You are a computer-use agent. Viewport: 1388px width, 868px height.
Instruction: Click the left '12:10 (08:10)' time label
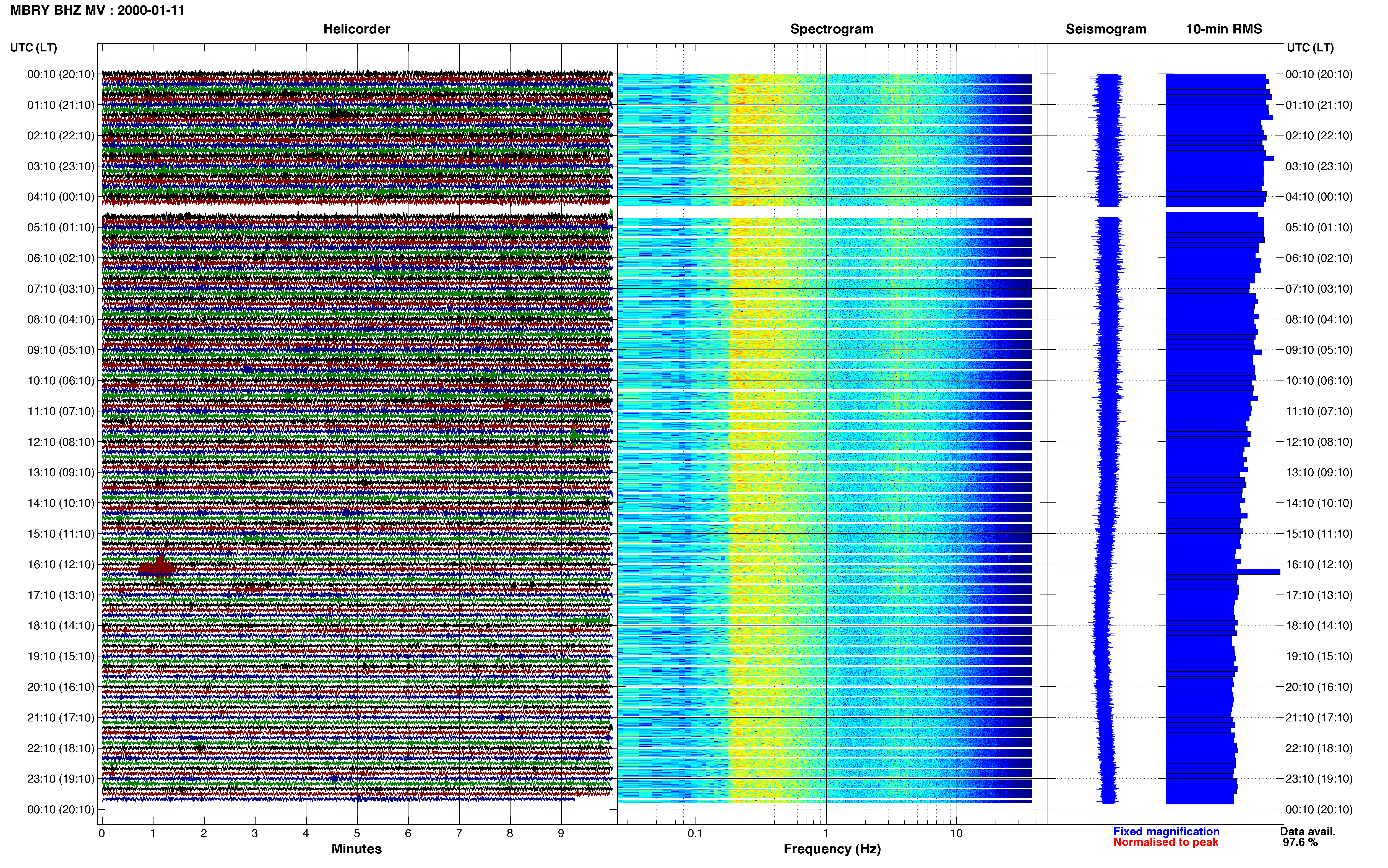click(x=61, y=442)
